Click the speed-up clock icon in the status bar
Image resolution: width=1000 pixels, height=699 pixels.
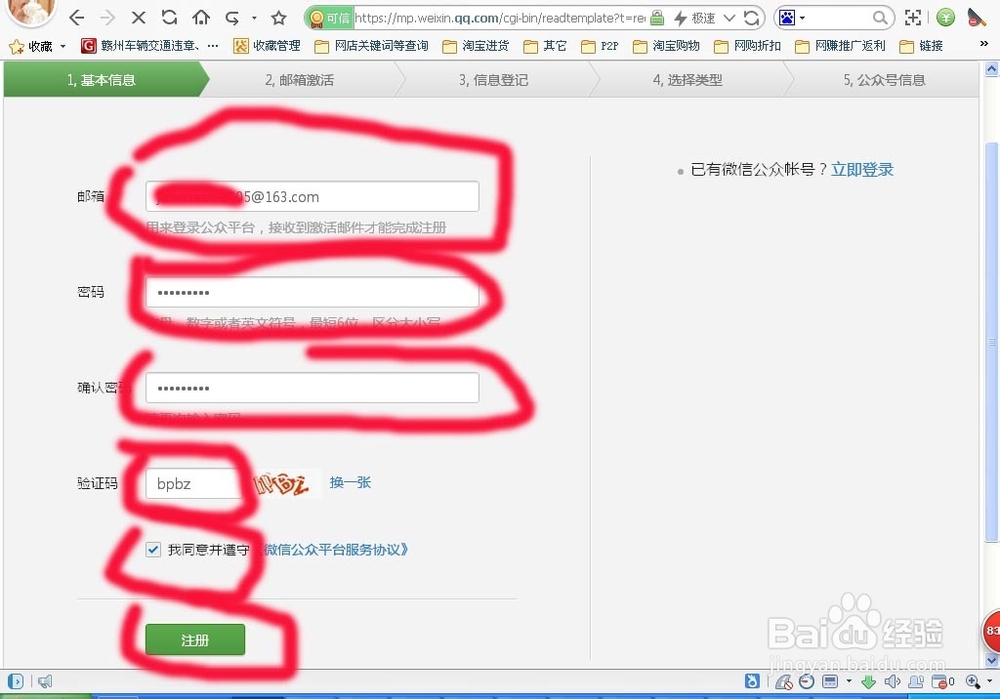pyautogui.click(x=806, y=681)
